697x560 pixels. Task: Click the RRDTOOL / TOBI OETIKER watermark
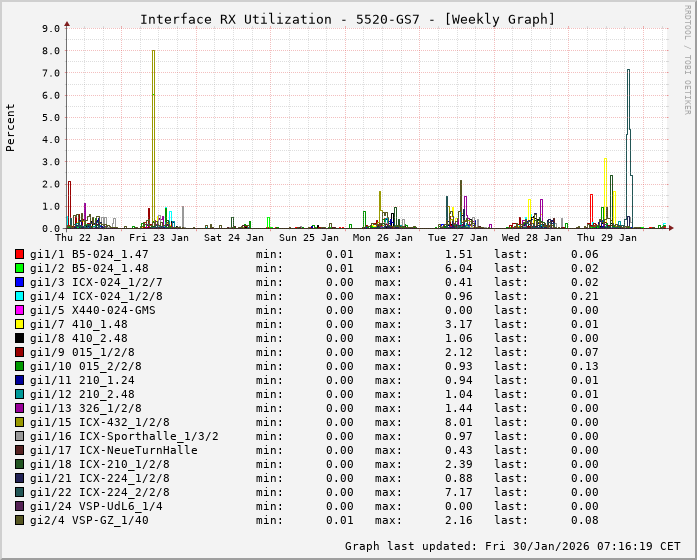click(687, 59)
